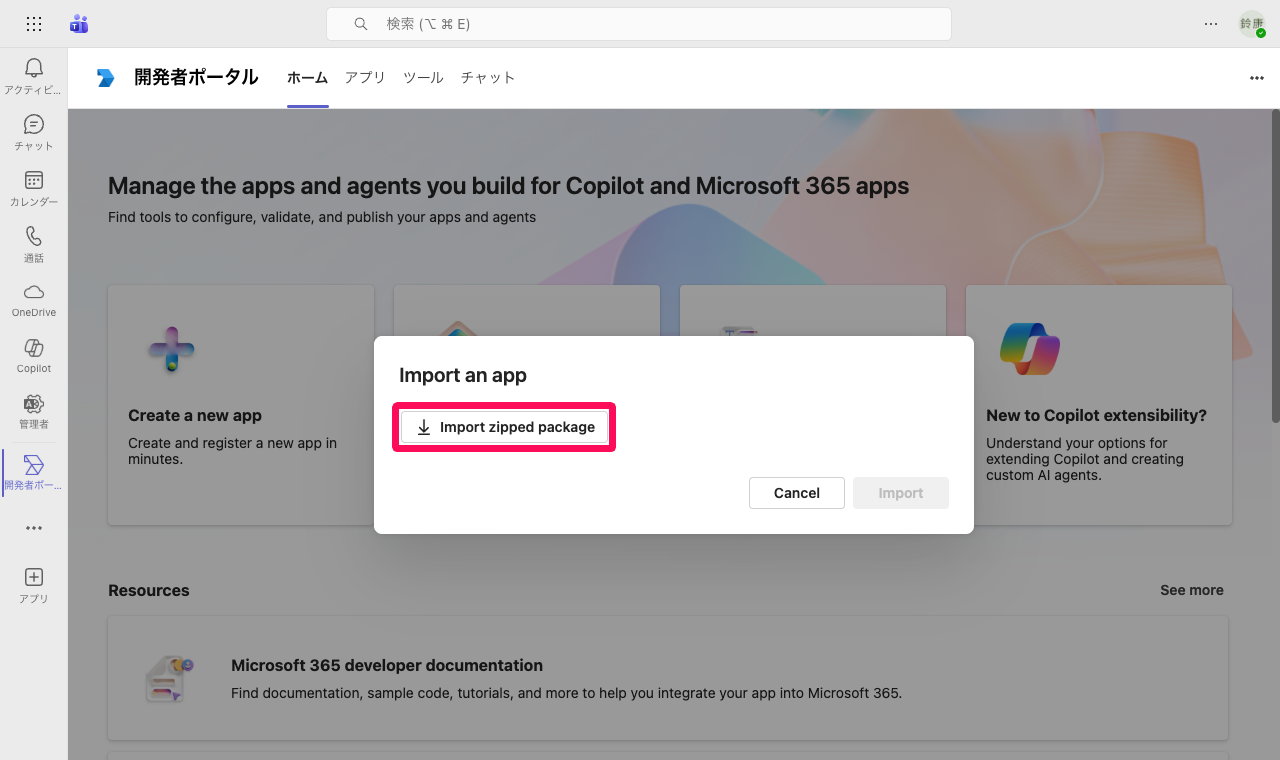Image resolution: width=1280 pixels, height=760 pixels.
Task: Click the page vertical scrollbar
Action: (x=1275, y=265)
